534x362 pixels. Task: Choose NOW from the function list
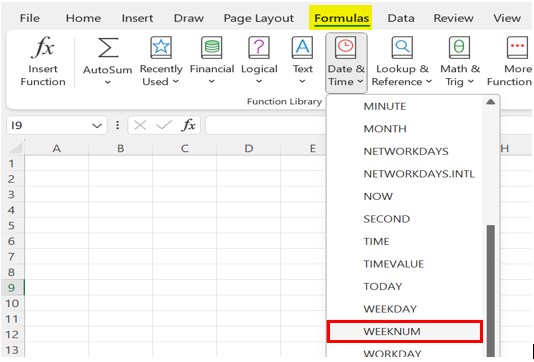(x=405, y=196)
